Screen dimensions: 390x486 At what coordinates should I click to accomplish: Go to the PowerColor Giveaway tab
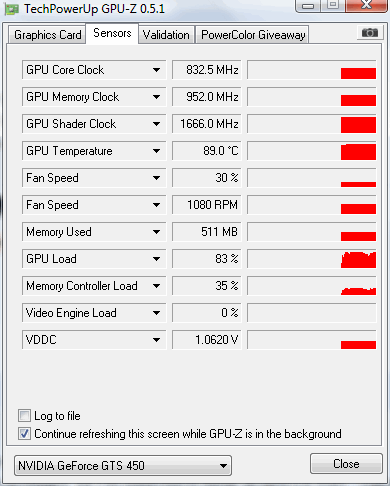point(253,35)
